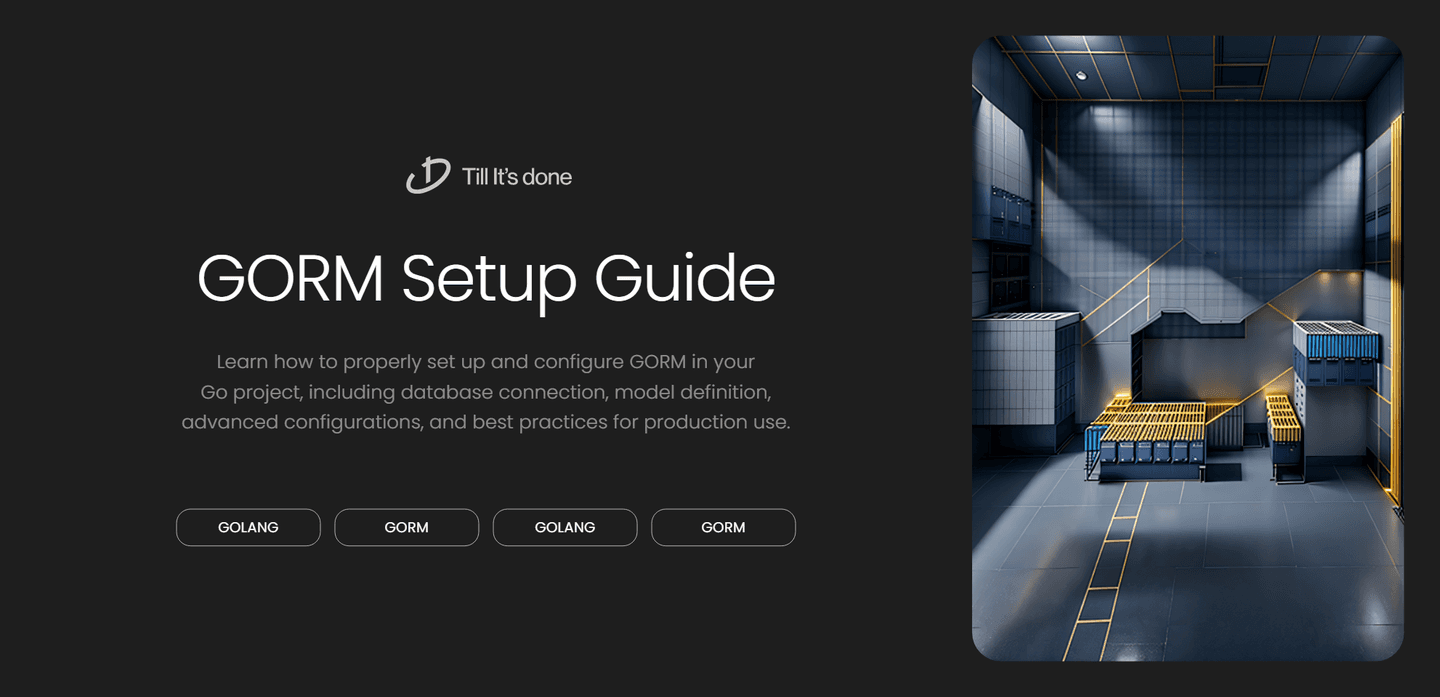Click the word "GORM" in the main title

(291, 279)
